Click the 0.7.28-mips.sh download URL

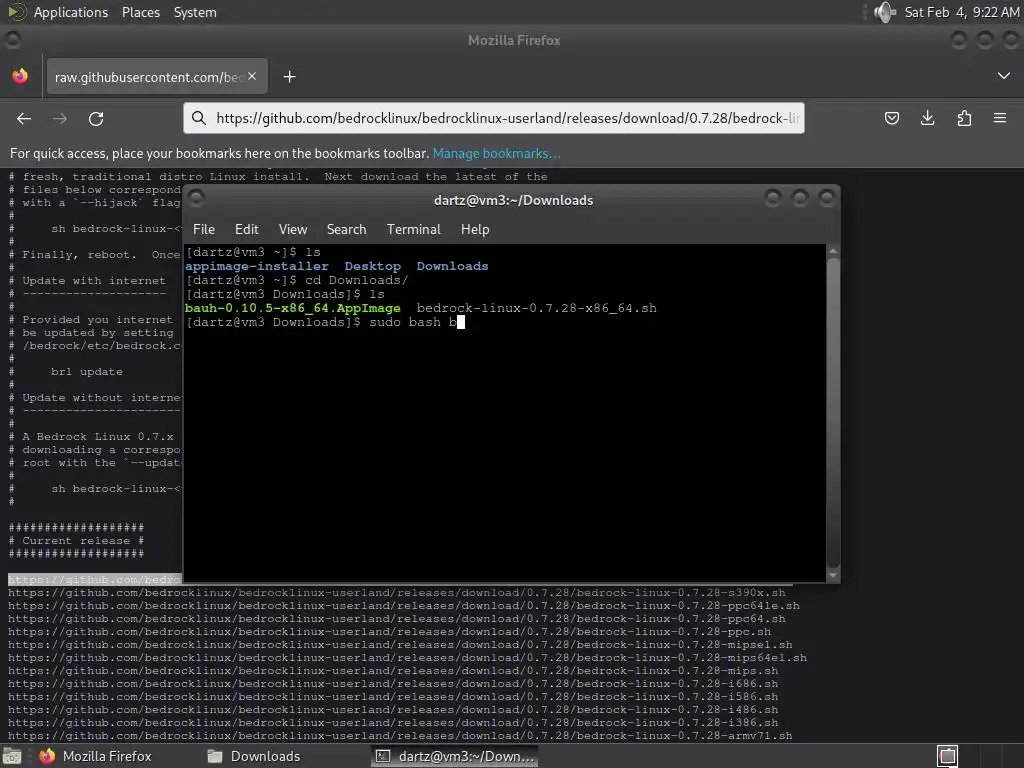[x=393, y=671]
